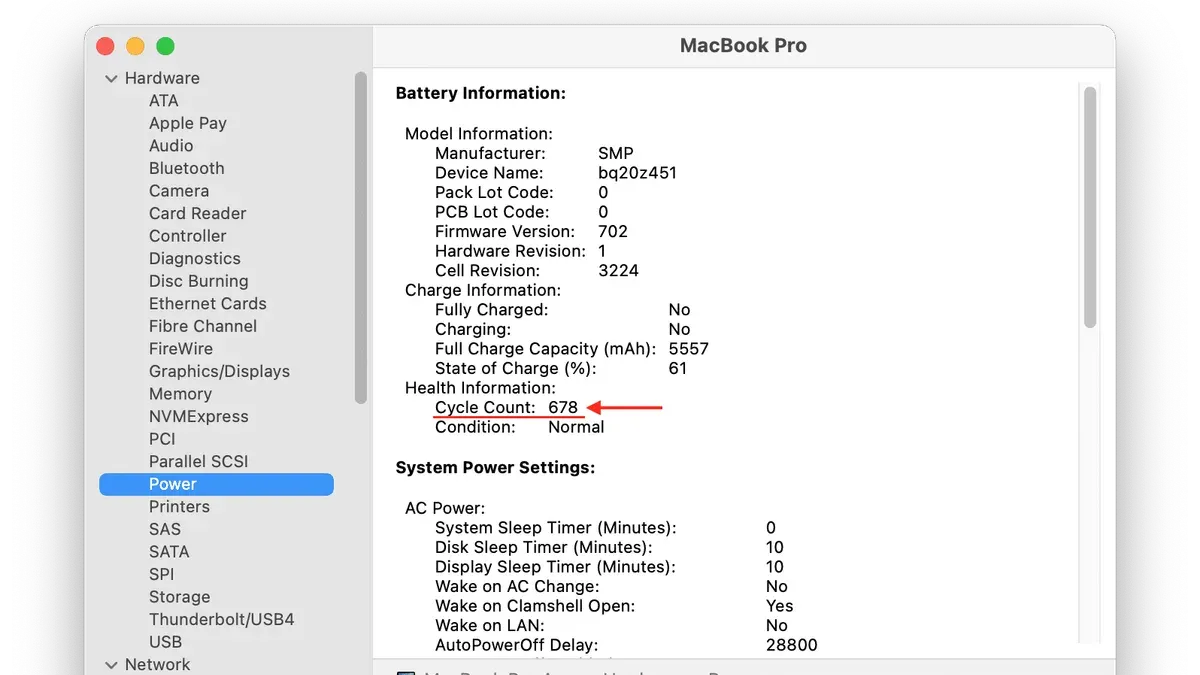Image resolution: width=1200 pixels, height=675 pixels.
Task: Select PCI in the sidebar
Action: (162, 439)
